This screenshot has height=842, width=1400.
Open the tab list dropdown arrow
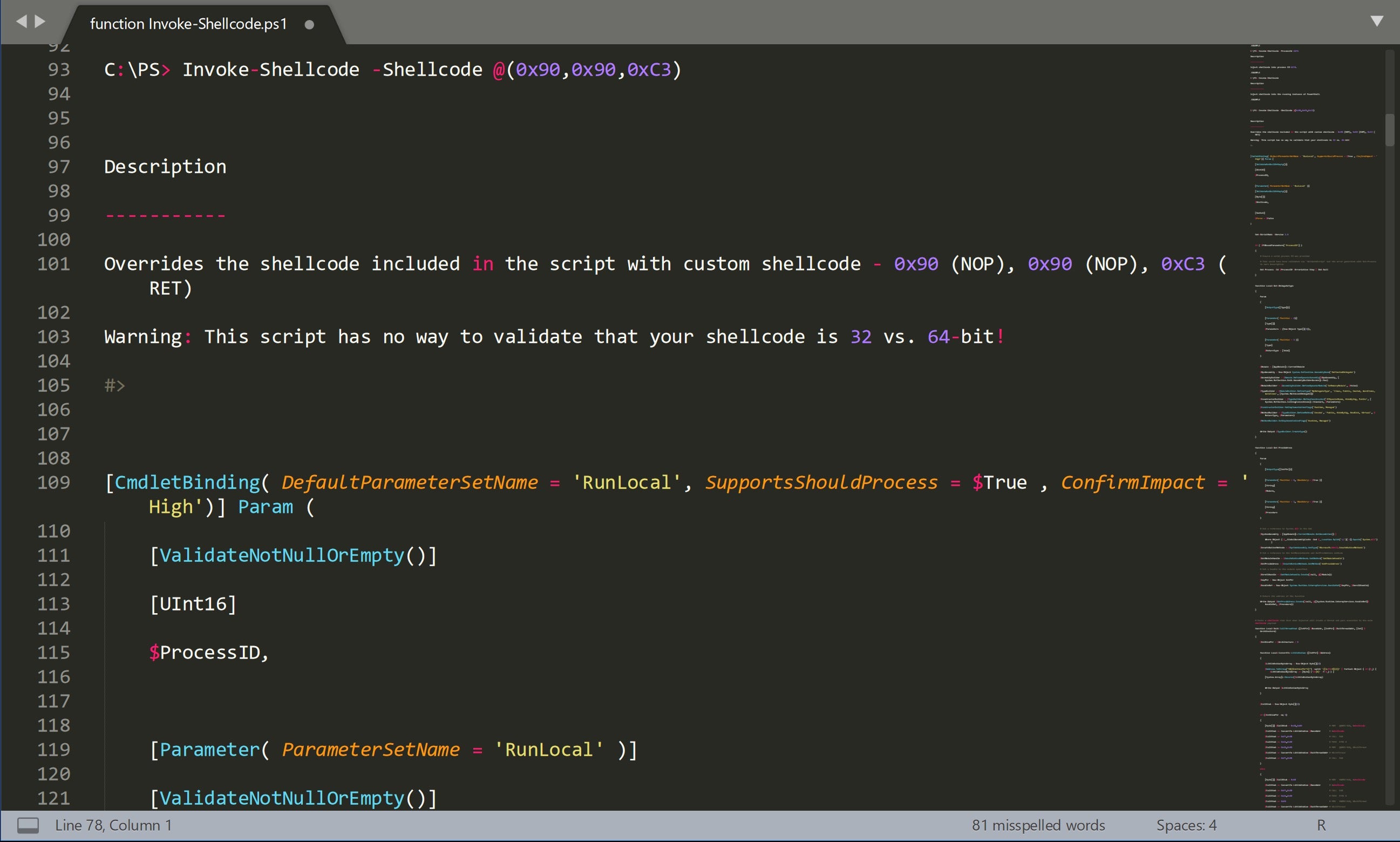tap(1376, 22)
